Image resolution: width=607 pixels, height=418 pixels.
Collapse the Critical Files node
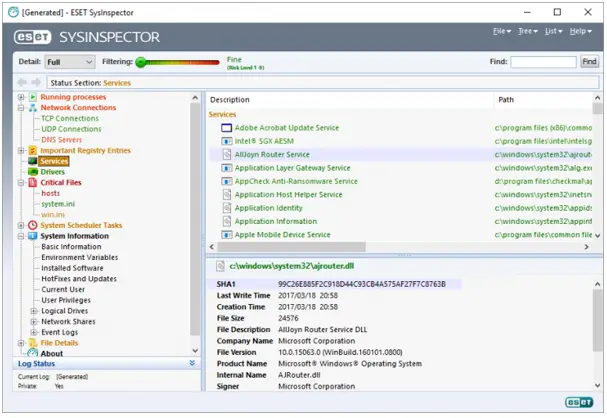pos(21,183)
